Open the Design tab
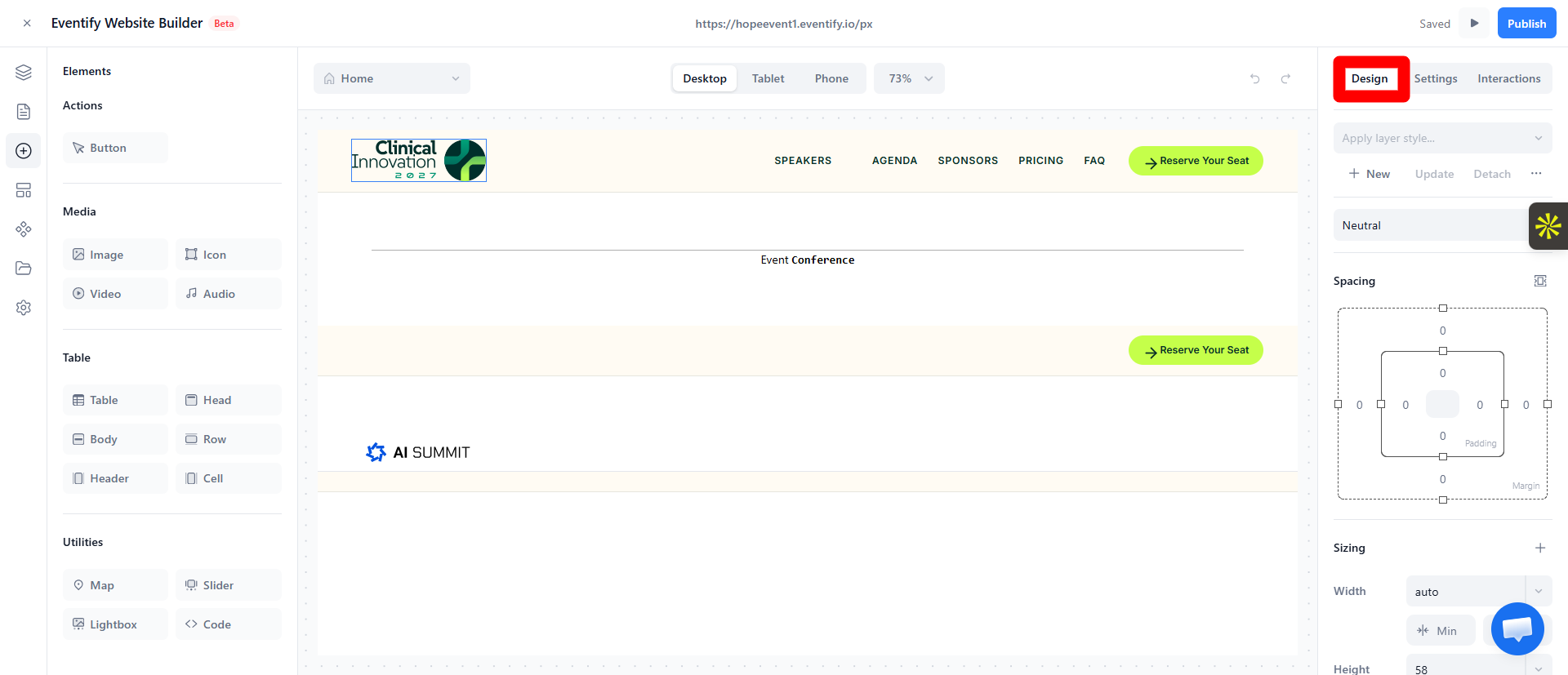 [1370, 78]
